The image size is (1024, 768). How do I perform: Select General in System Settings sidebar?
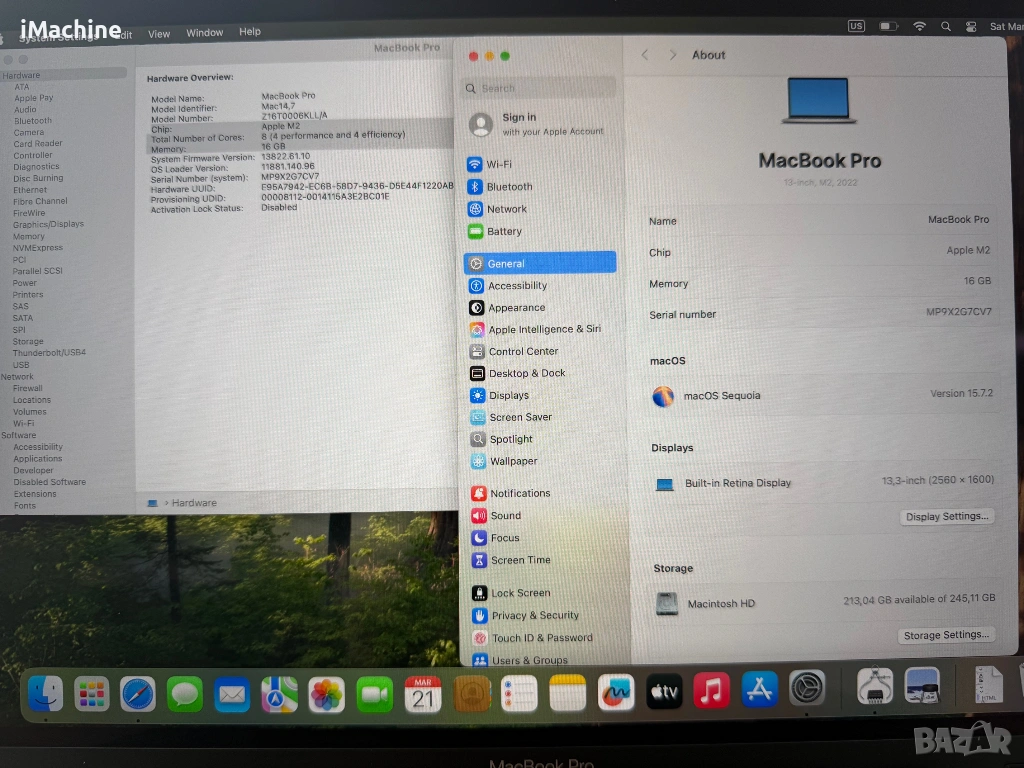pyautogui.click(x=540, y=263)
